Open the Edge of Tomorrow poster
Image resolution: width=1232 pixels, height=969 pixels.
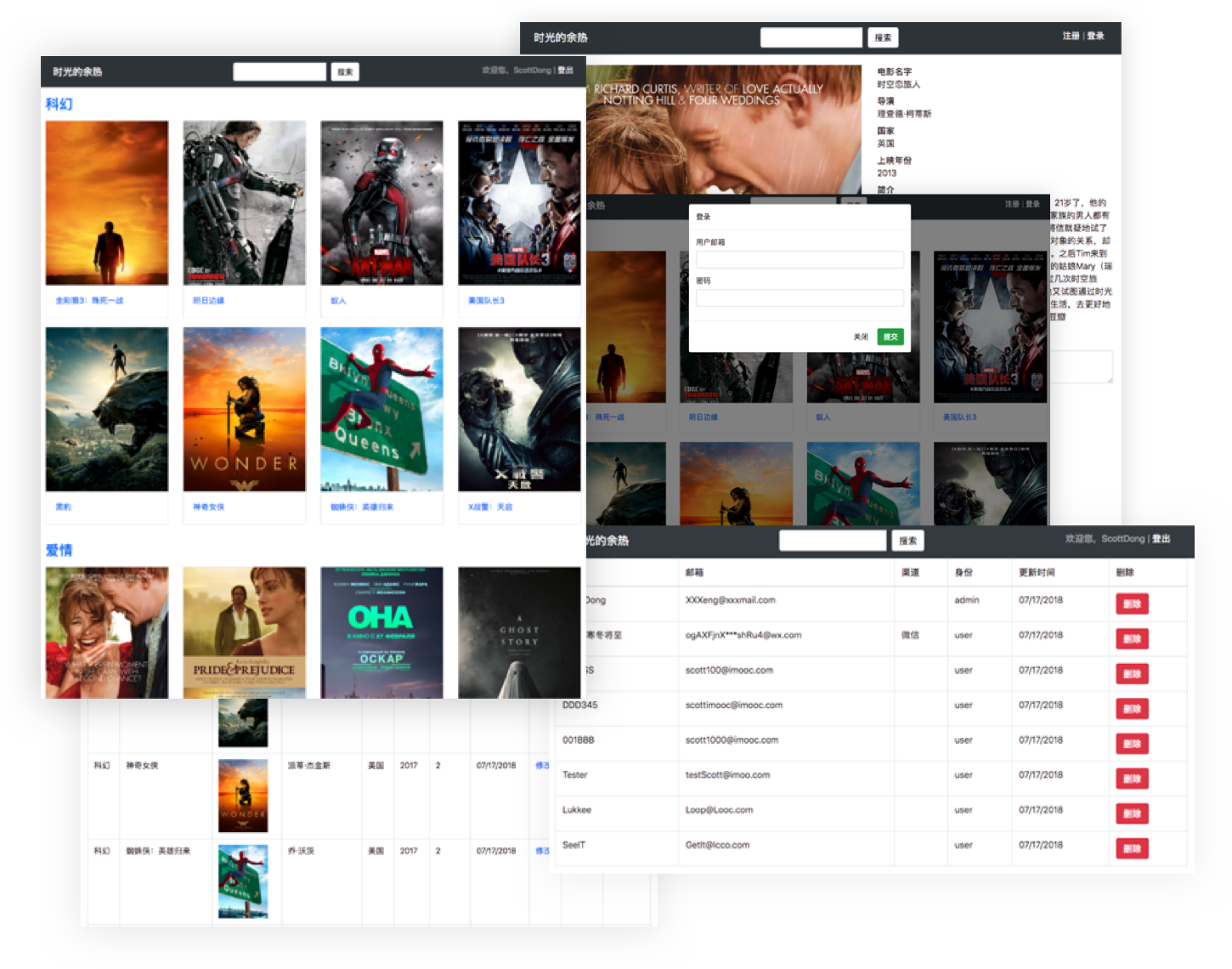[x=244, y=203]
